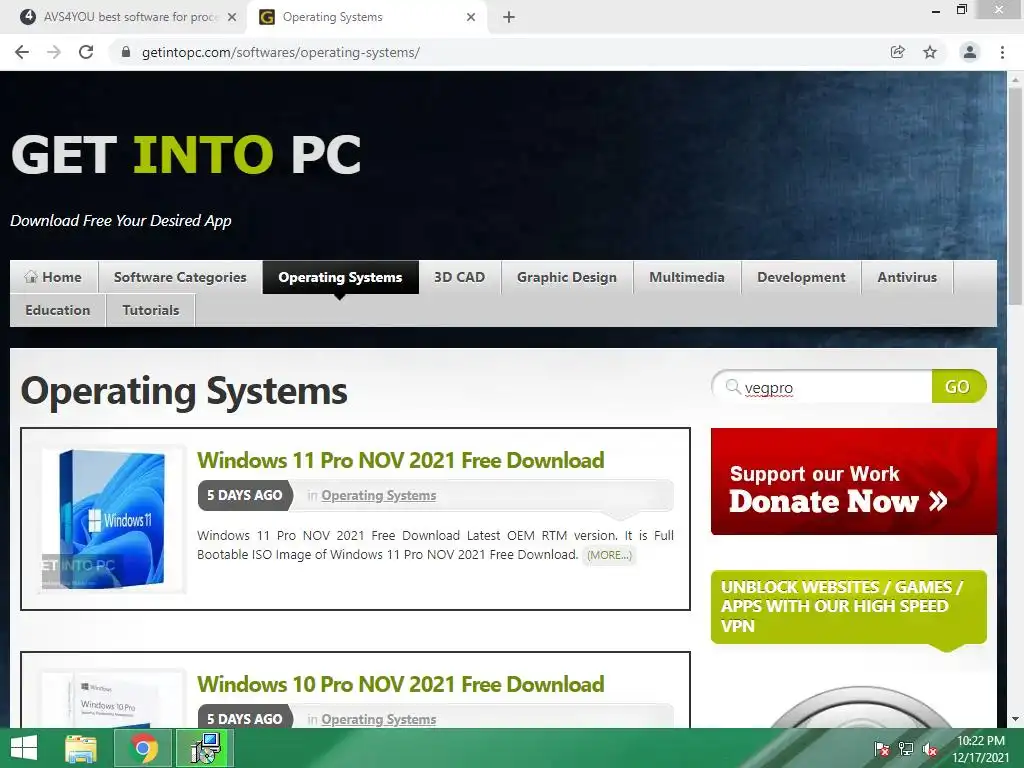Click the Action Center flag tray icon
This screenshot has height=768, width=1024.
882,749
